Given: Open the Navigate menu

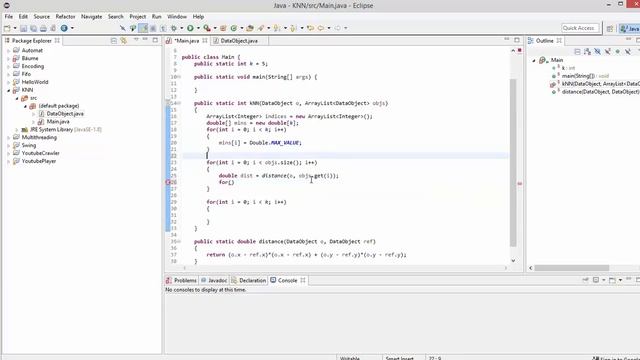Looking at the screenshot, I should pos(91,17).
